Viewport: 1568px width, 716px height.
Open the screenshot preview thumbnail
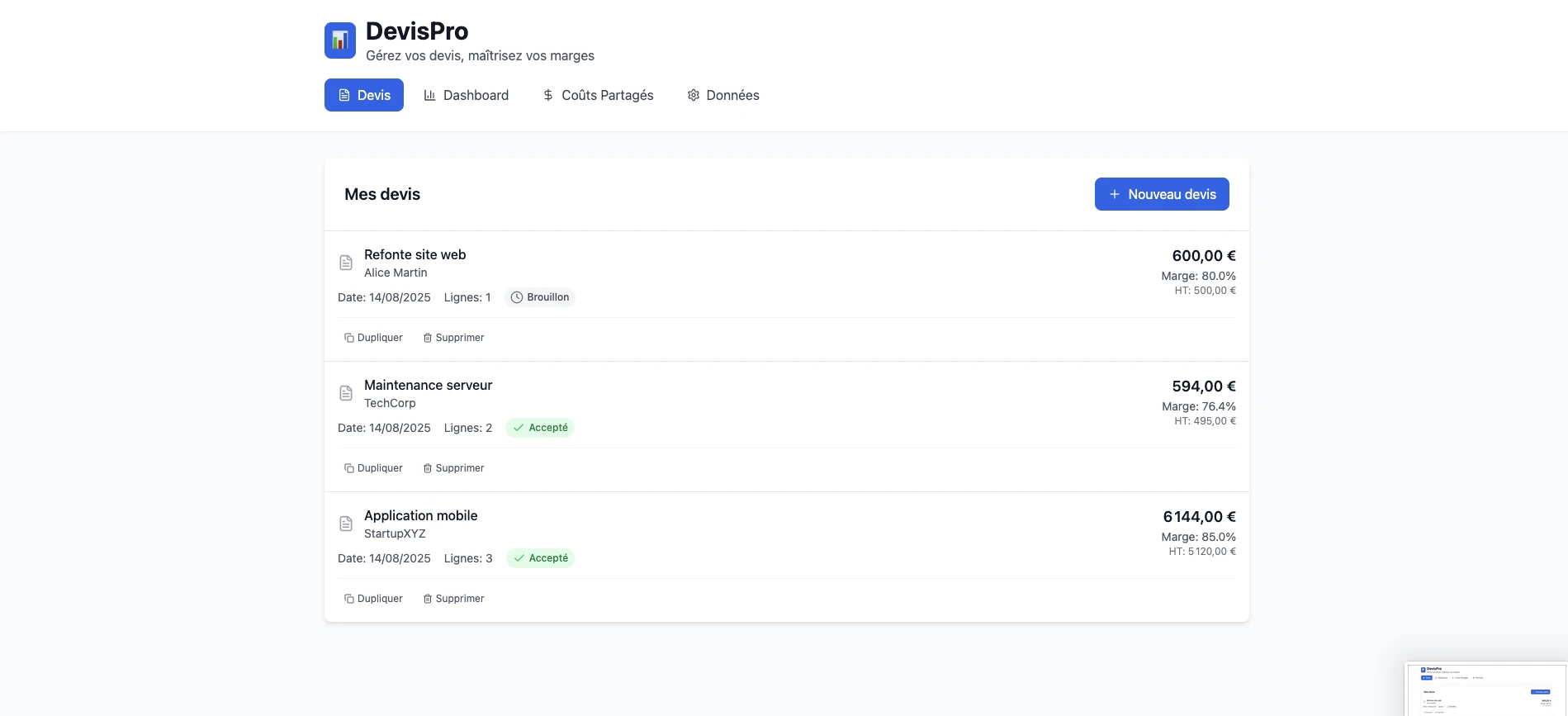(x=1486, y=689)
